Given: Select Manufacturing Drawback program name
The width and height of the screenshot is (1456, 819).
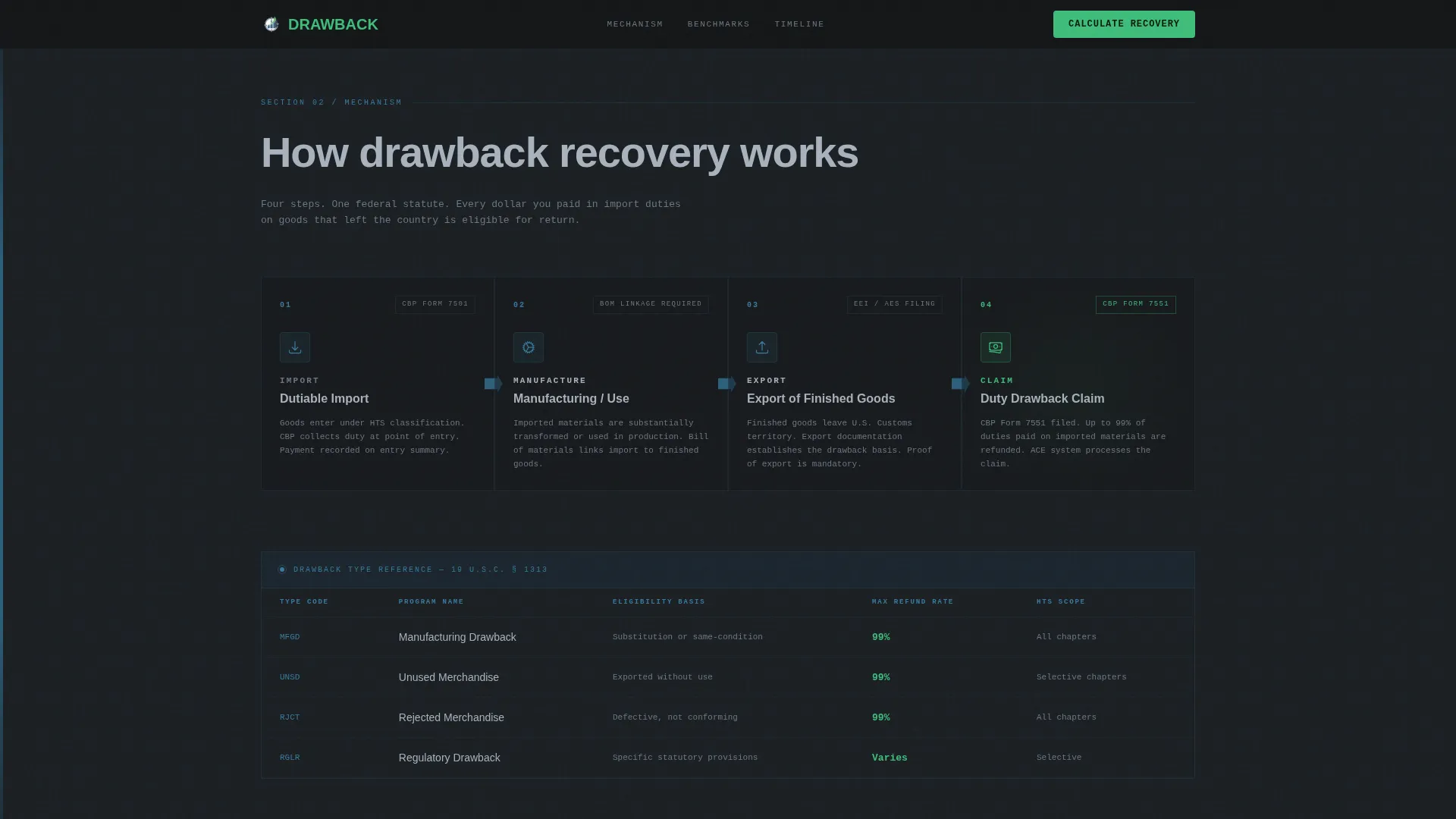Looking at the screenshot, I should (457, 637).
